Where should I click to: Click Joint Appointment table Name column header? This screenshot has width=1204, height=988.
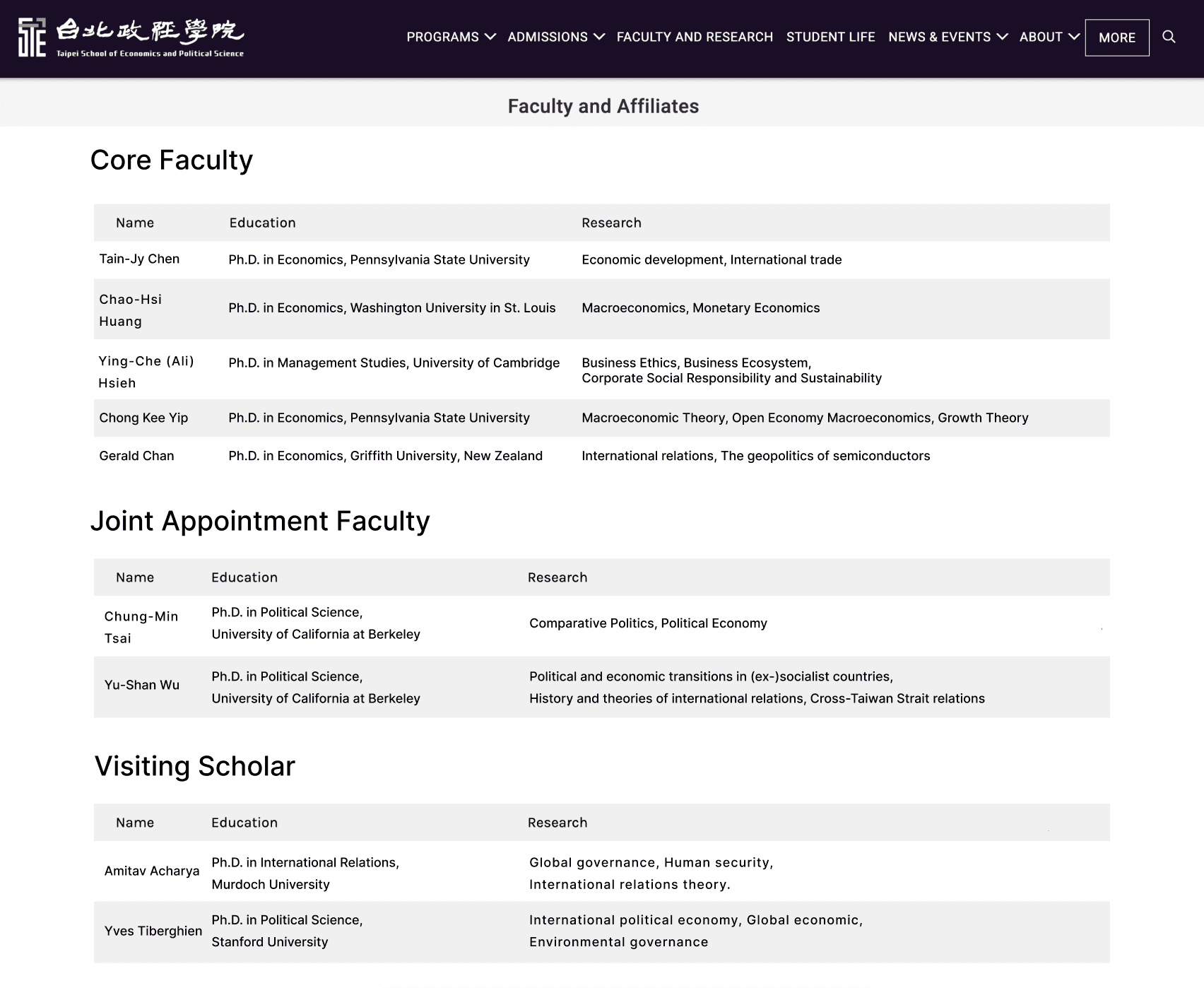[135, 577]
